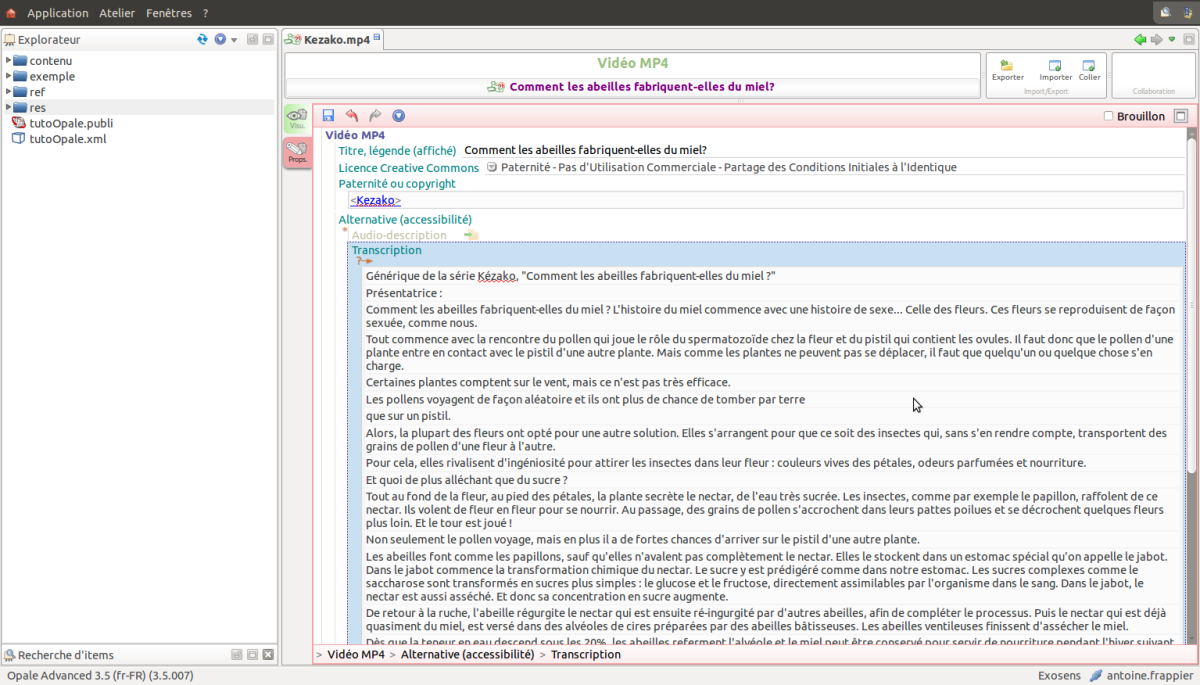Viewport: 1200px width, 685px height.
Task: Enable the Brouillon checkbox
Action: (x=1108, y=116)
